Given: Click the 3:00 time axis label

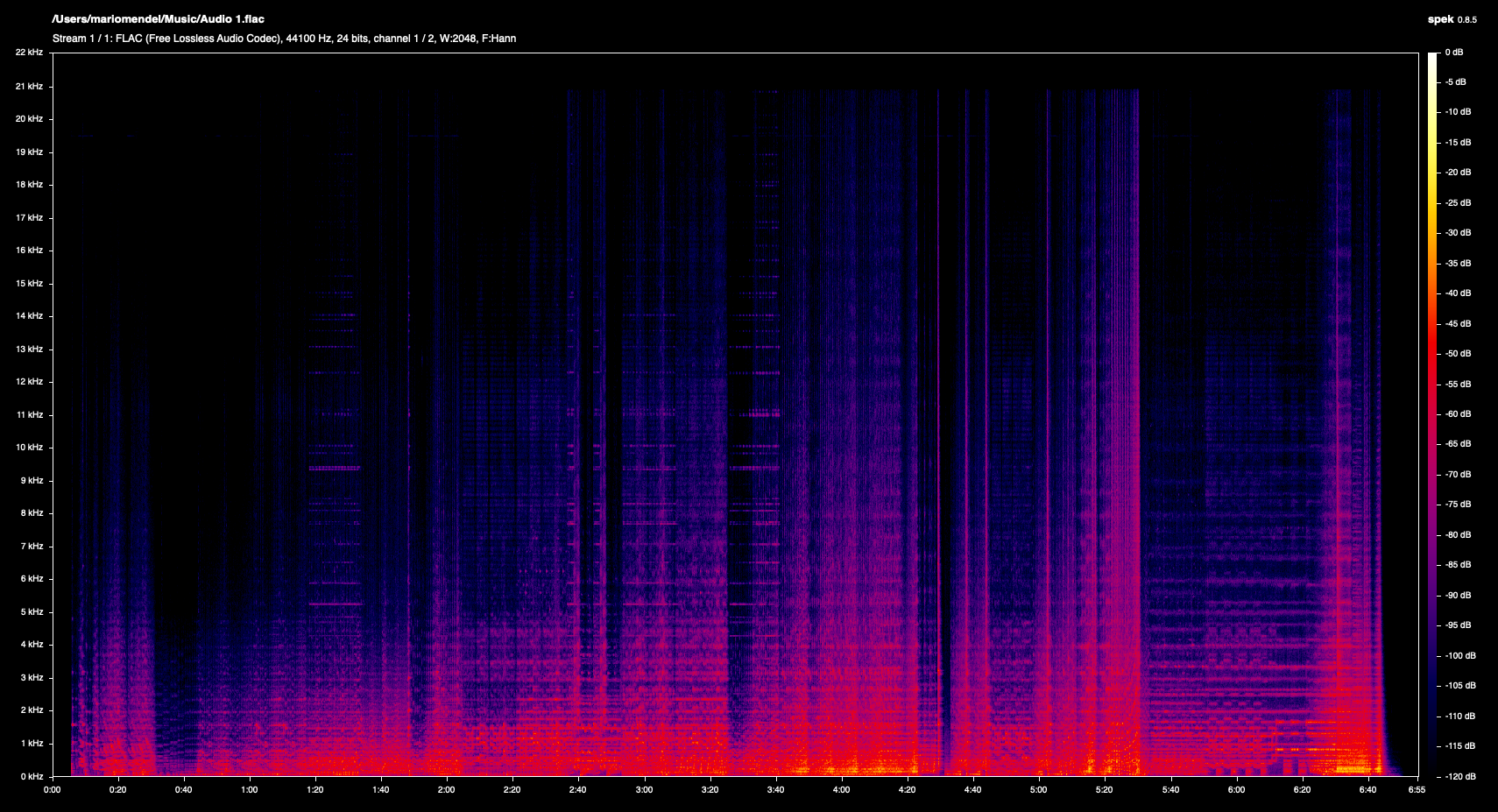Looking at the screenshot, I should [645, 790].
